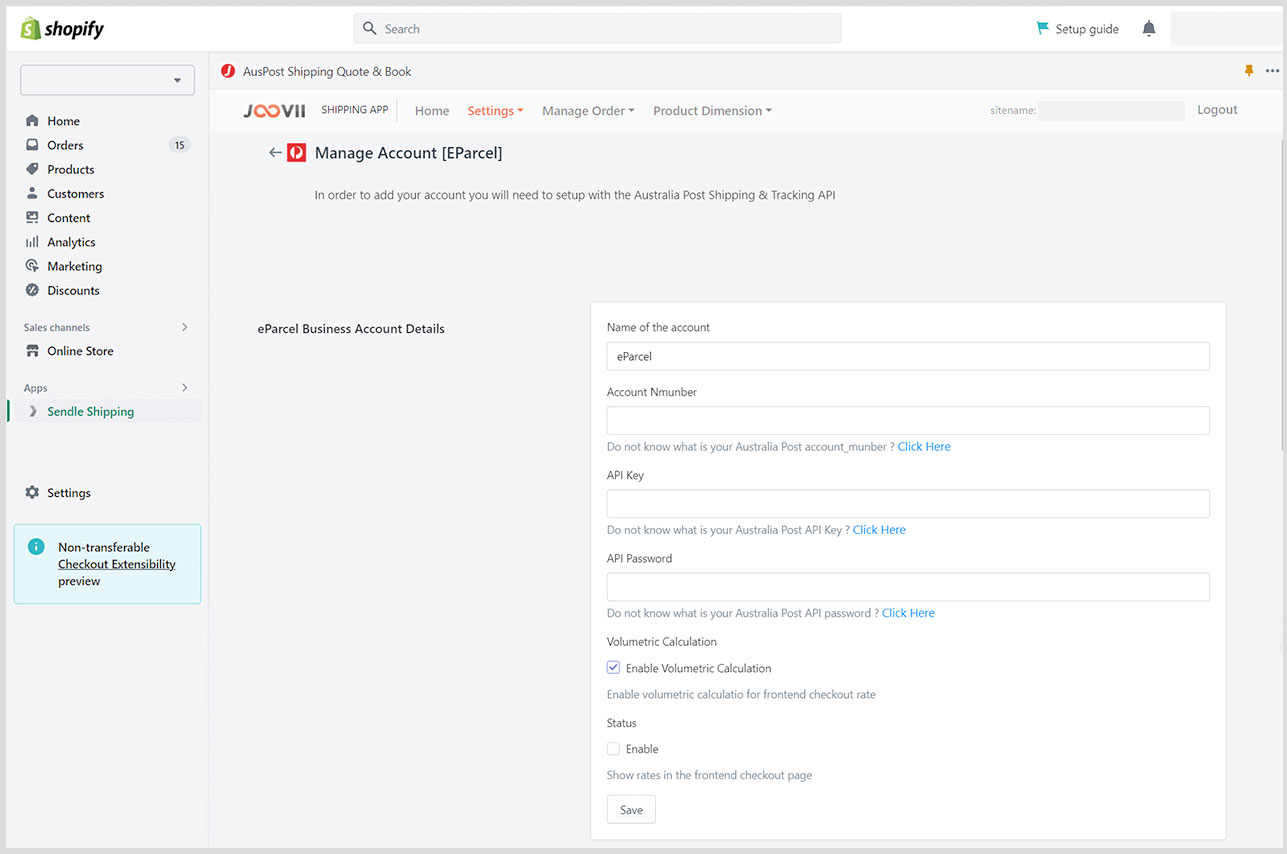The image size is (1287, 854).
Task: Click the pin icon for app
Action: tap(1248, 71)
